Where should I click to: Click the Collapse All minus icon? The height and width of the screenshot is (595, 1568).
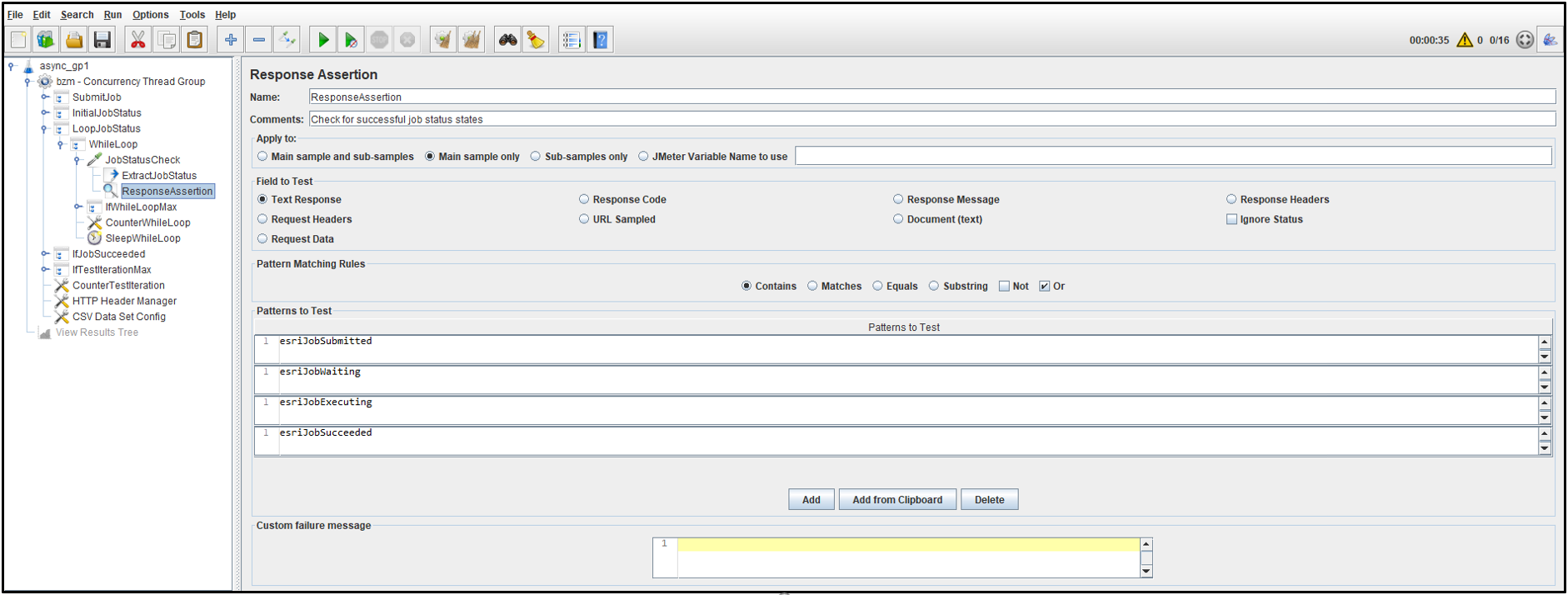coord(259,39)
